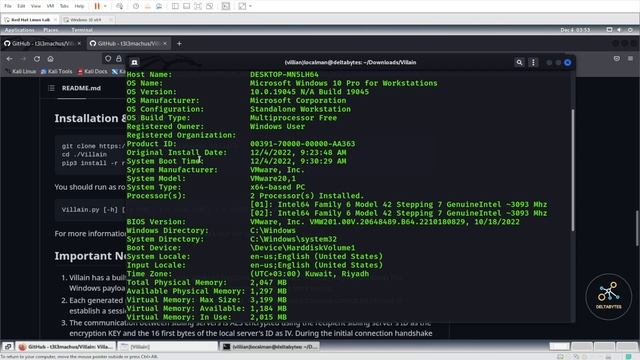
Task: Open the Terminal menu in the Kali panel
Action: [x=82, y=30]
